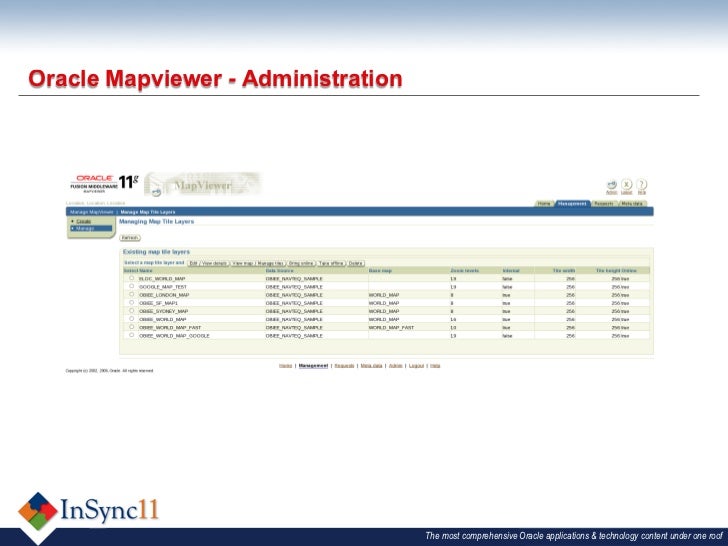
Task: Switch to the Meta data tab
Action: pos(632,203)
